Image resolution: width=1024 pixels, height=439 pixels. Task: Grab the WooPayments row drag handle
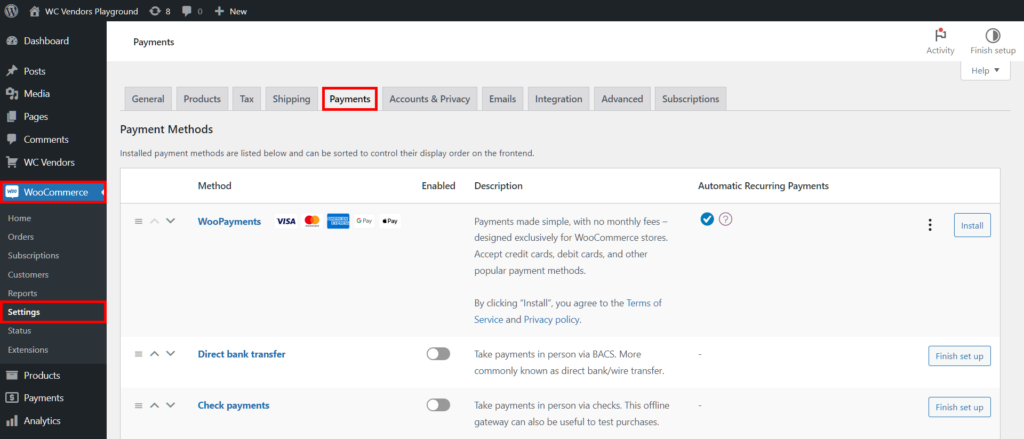pos(138,221)
